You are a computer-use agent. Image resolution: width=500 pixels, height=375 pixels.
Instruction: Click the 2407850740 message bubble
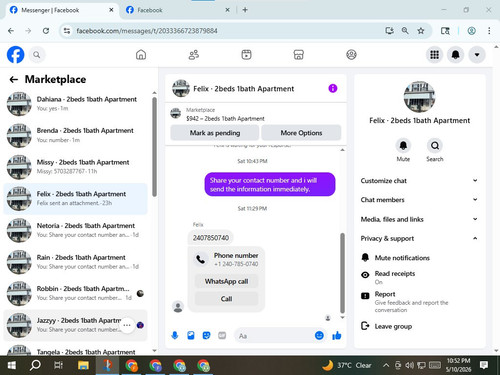211,238
